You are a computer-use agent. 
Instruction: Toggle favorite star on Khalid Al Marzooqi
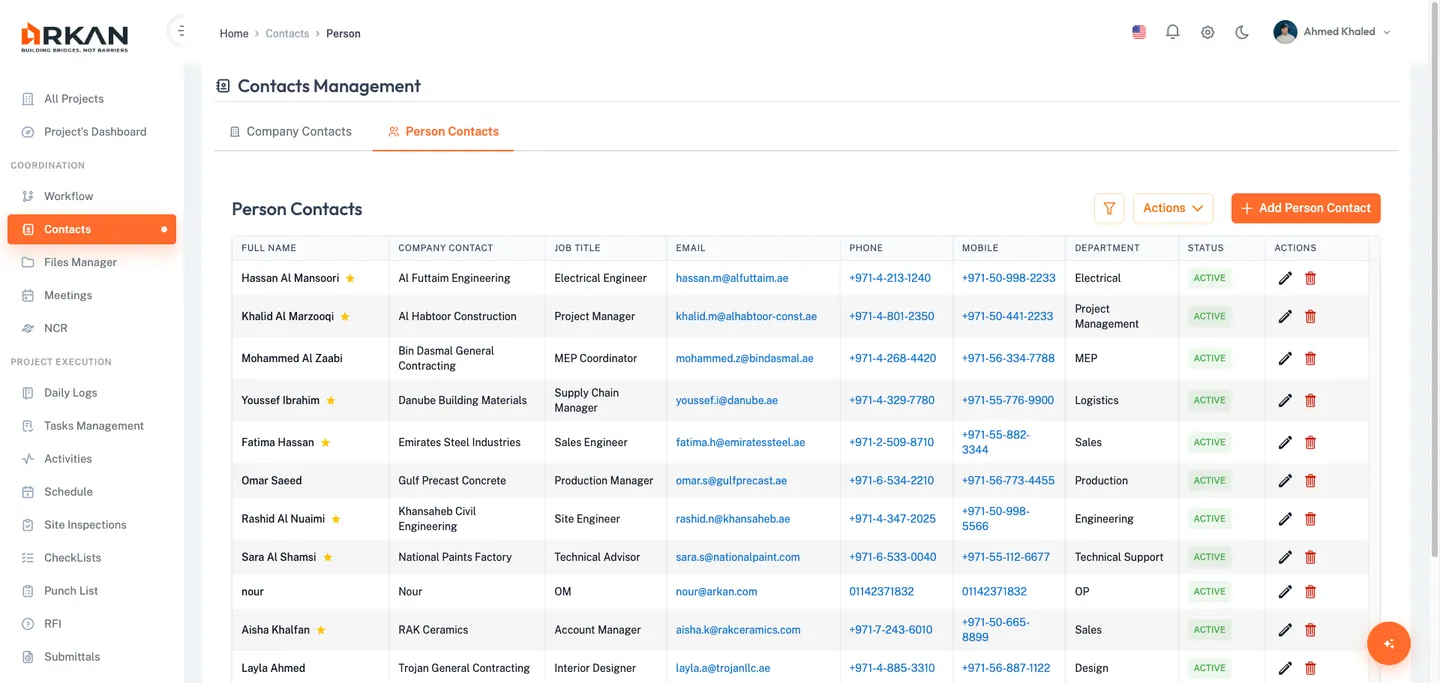coord(343,316)
